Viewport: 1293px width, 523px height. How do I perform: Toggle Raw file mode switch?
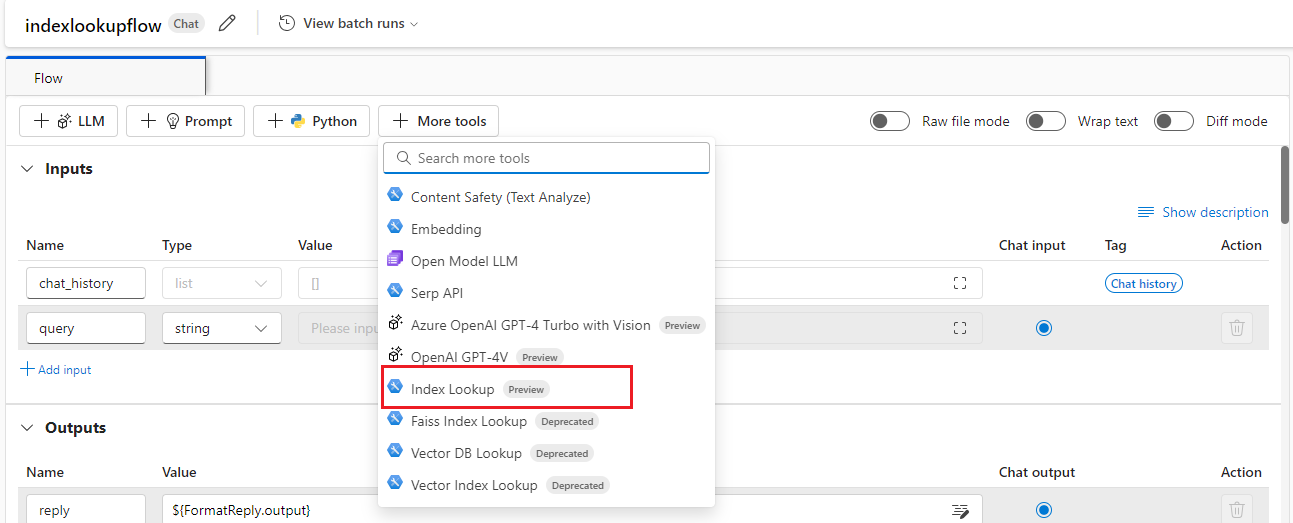889,121
